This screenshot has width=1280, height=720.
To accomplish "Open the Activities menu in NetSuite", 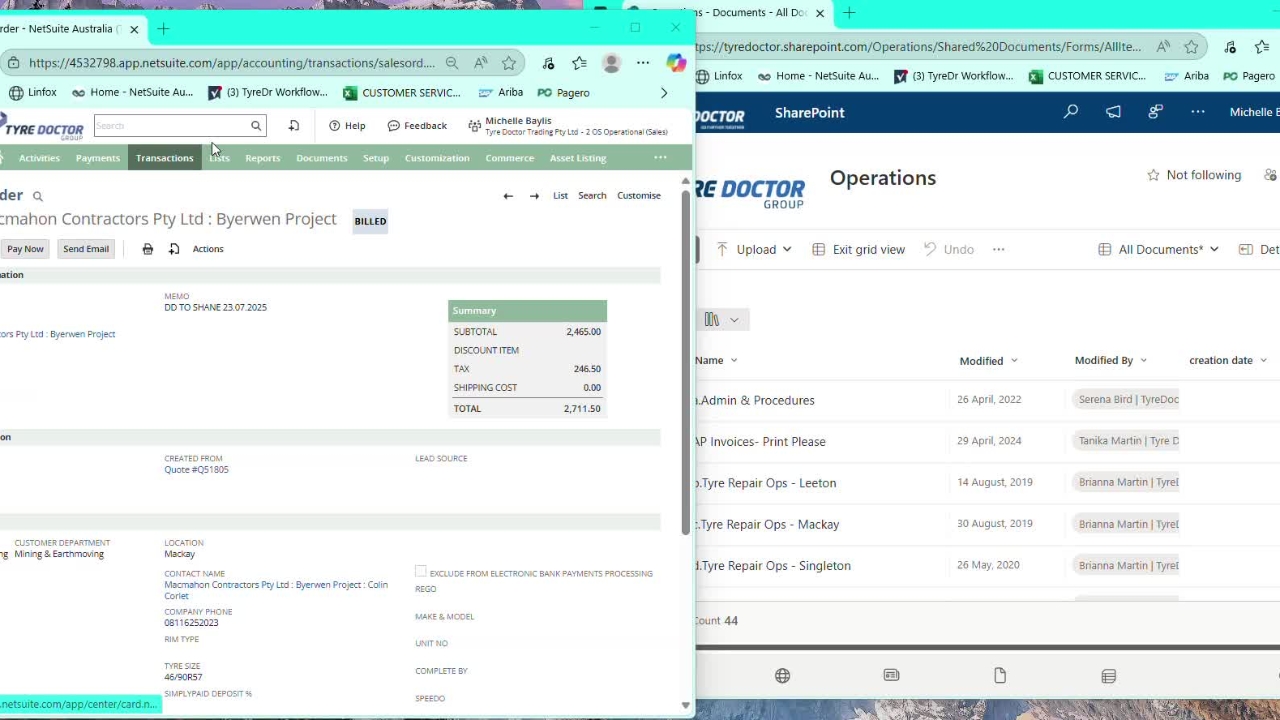I will click(x=40, y=158).
